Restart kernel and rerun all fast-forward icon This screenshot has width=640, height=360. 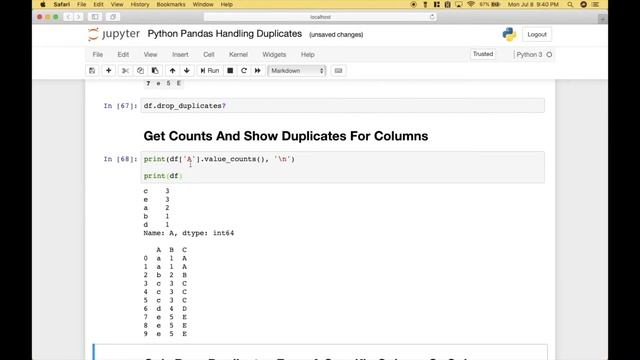click(x=258, y=71)
